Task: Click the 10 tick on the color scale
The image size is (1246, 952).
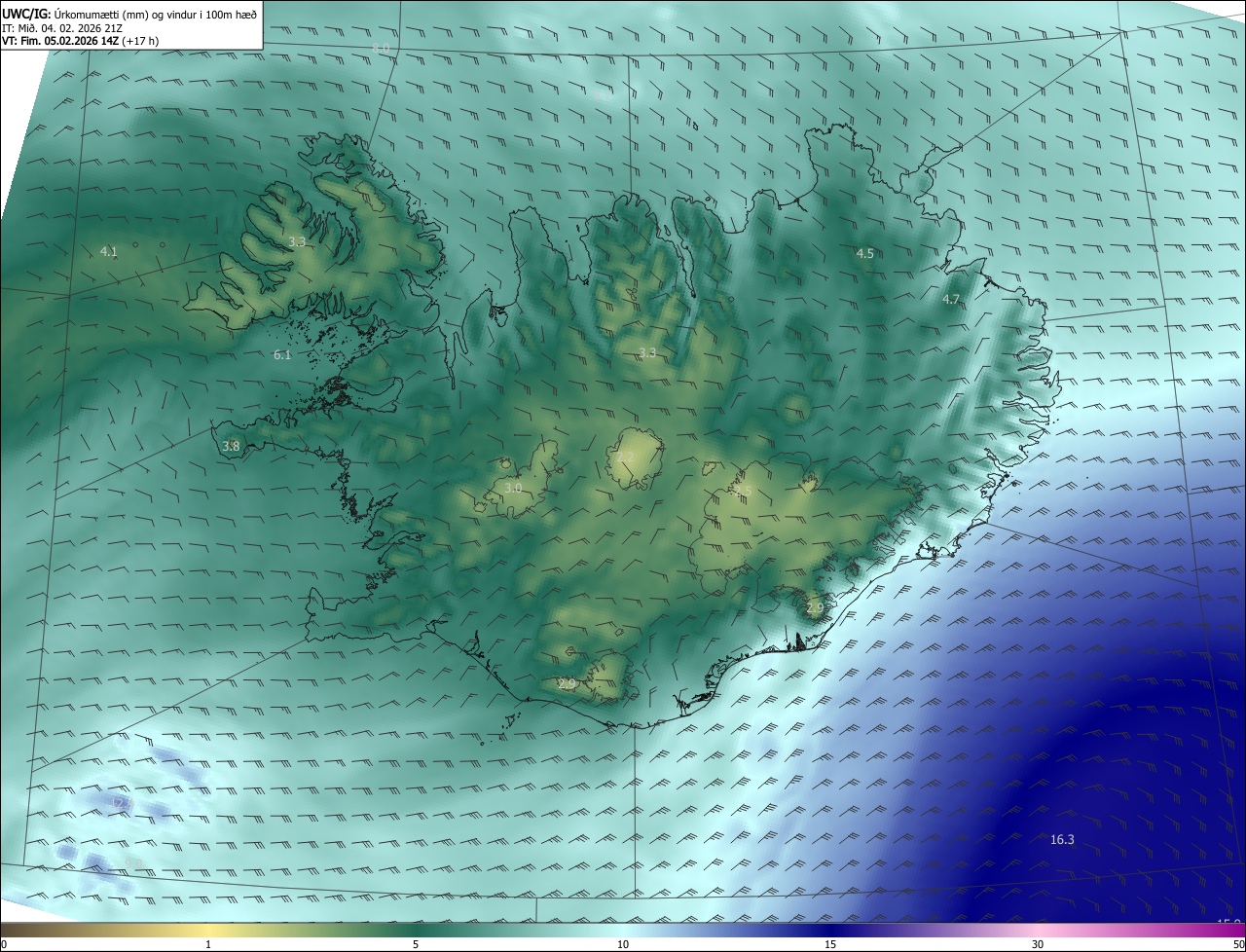Action: pos(623,944)
